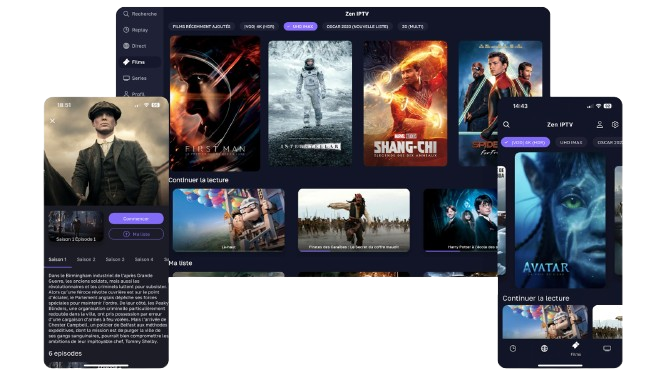The height and width of the screenshot is (375, 666).
Task: Close the Peaky Blinders detail with X
Action: click(53, 121)
